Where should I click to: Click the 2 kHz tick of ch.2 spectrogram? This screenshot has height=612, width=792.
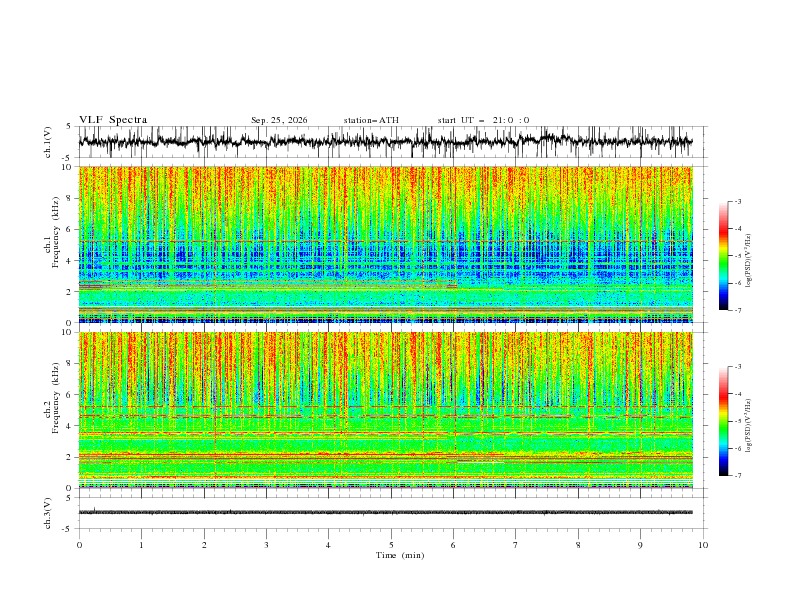tap(71, 457)
